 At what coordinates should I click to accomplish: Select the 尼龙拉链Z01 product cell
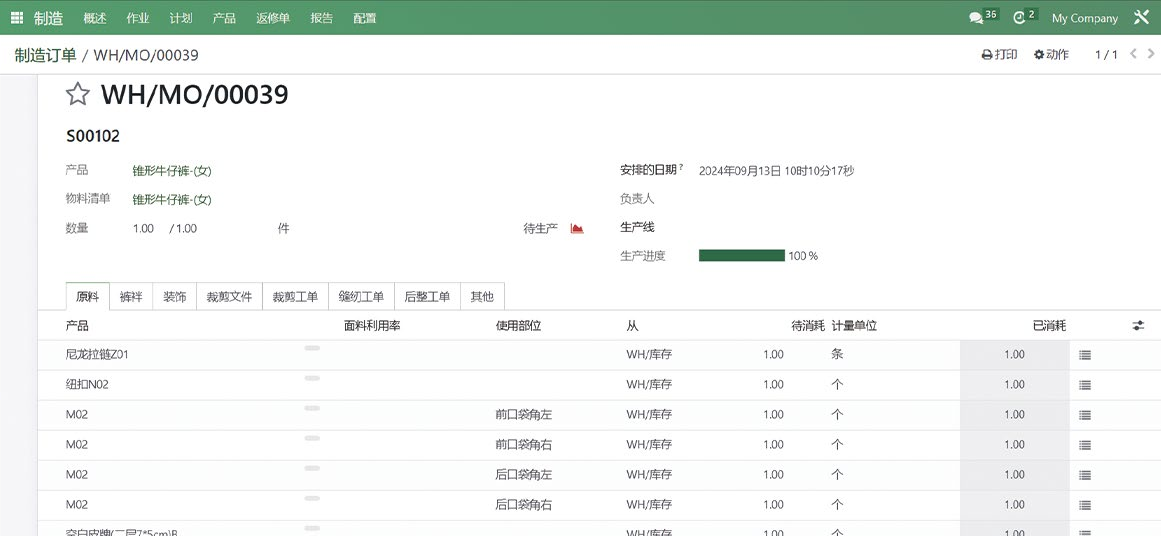(x=97, y=355)
